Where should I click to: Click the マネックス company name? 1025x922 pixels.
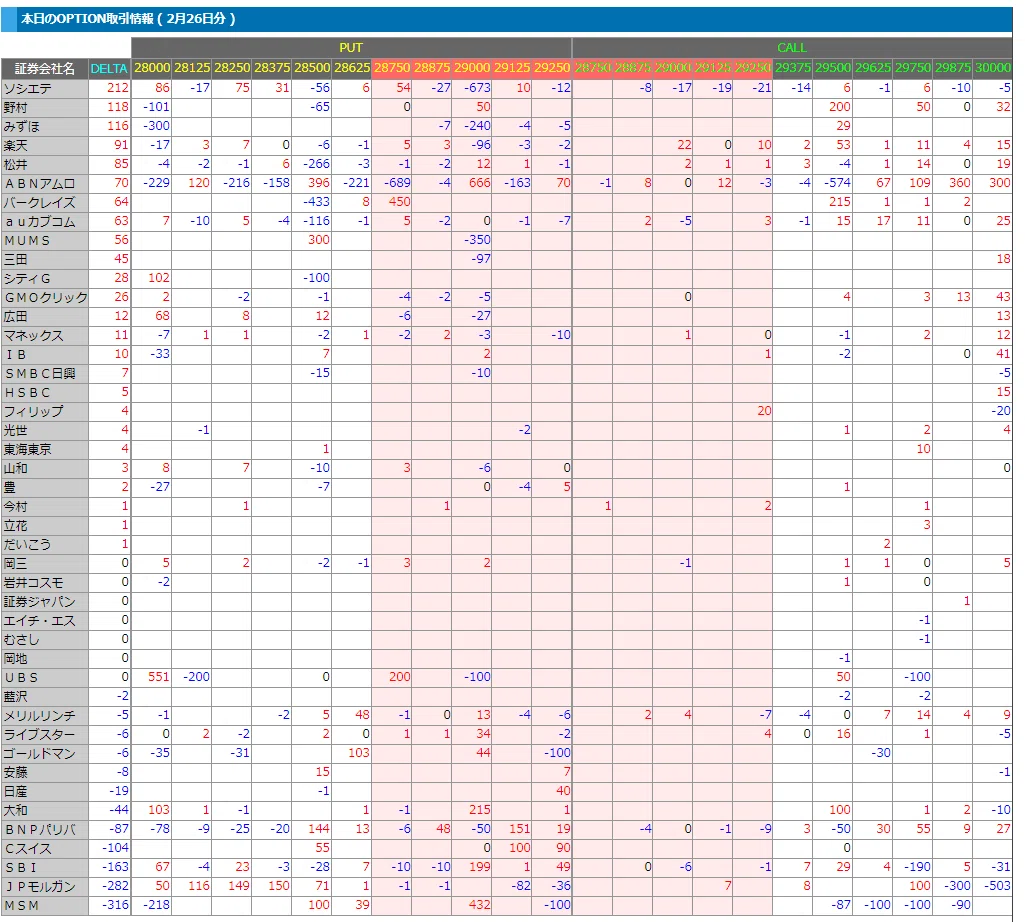pos(34,335)
